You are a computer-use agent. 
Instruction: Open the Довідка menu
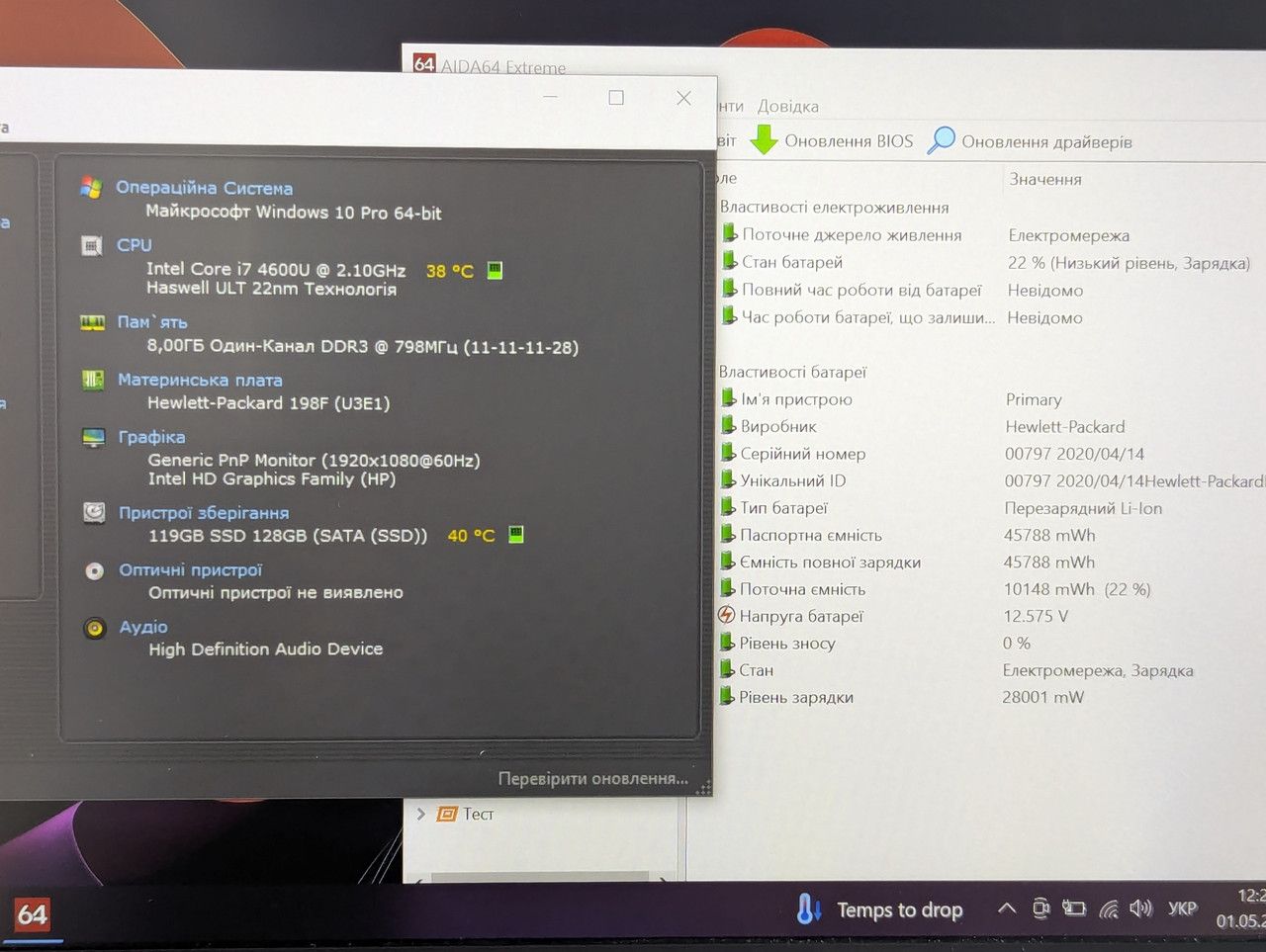tap(788, 106)
